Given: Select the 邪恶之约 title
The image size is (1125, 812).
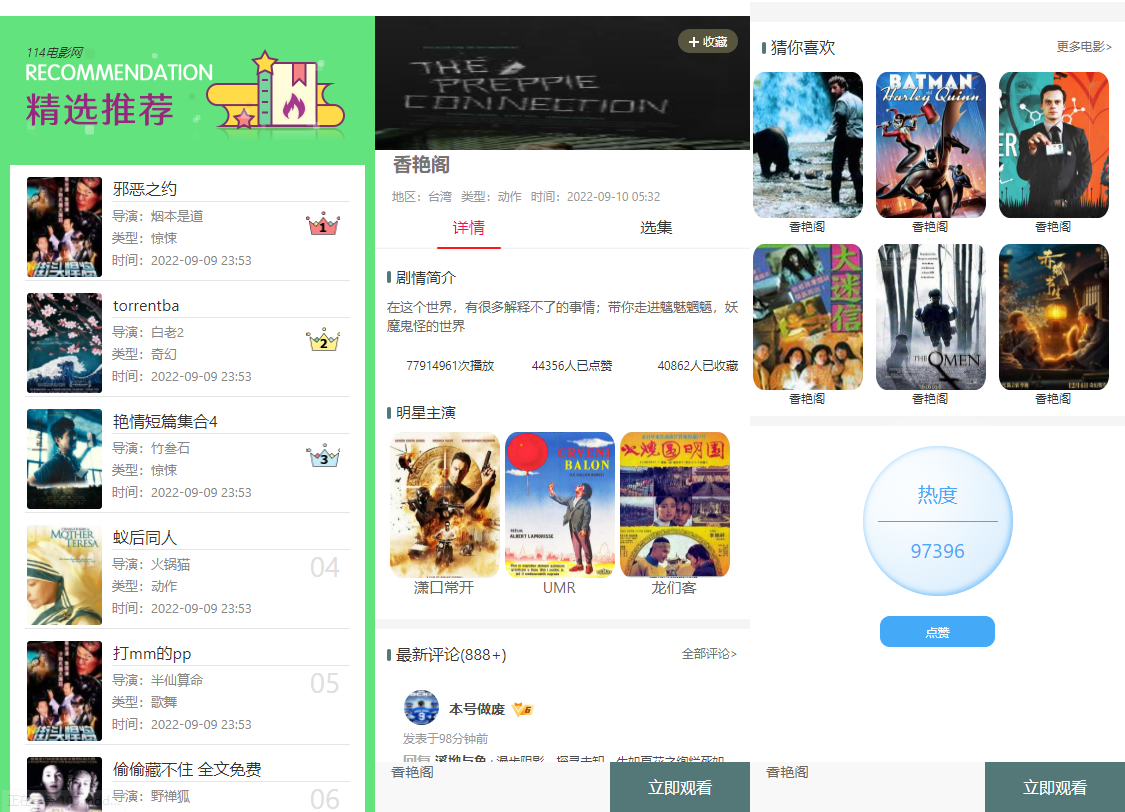Looking at the screenshot, I should [x=145, y=189].
